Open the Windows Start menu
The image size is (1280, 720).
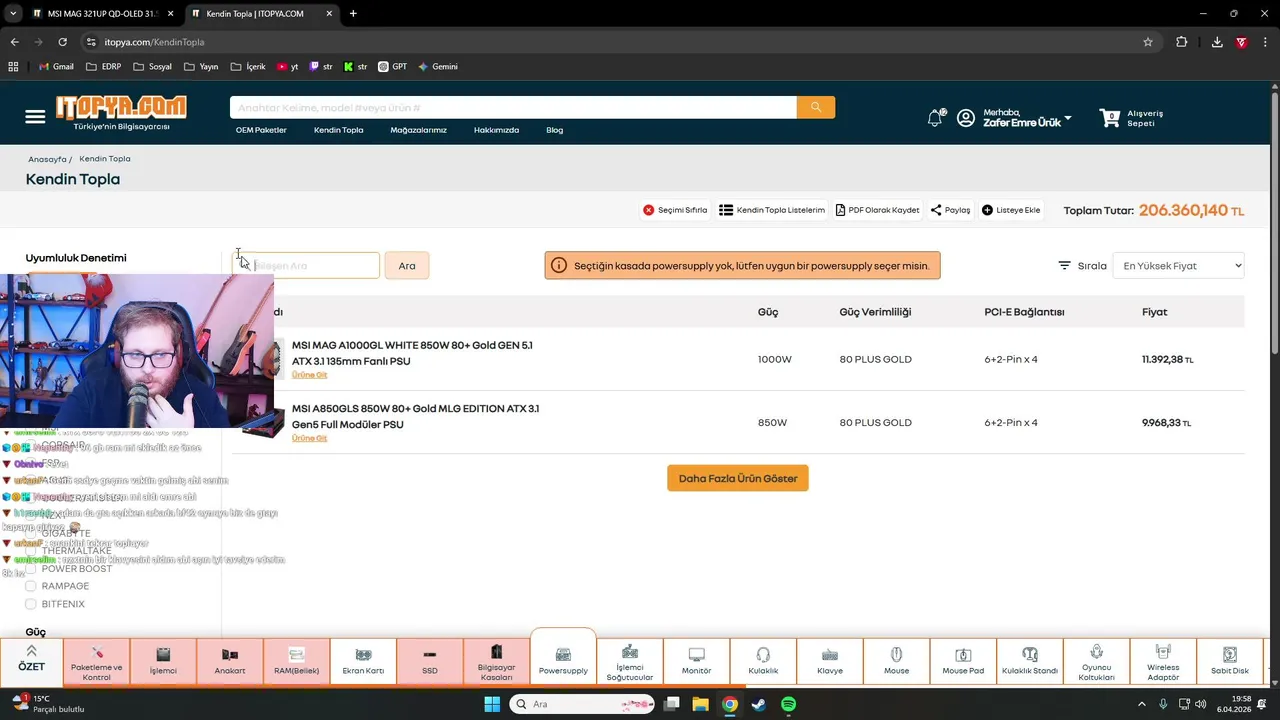[492, 704]
